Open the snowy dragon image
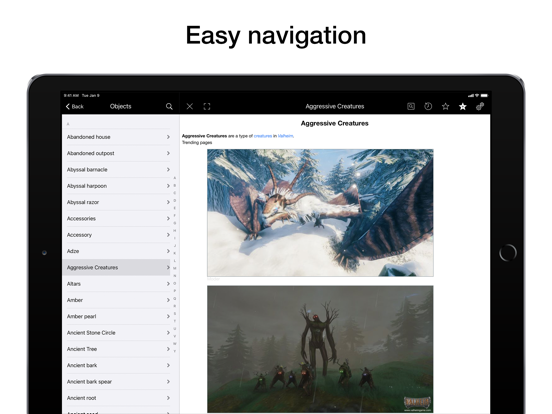552x414 pixels. tap(320, 213)
